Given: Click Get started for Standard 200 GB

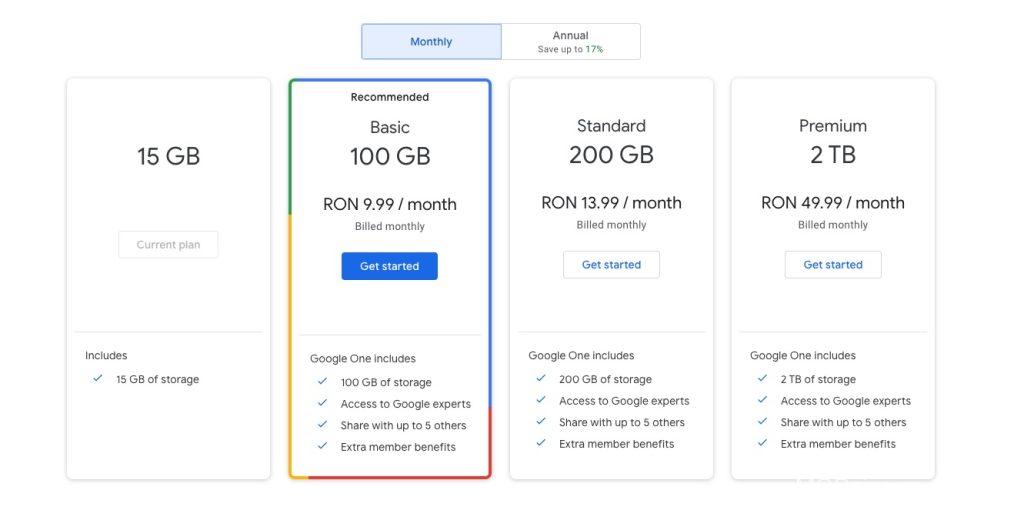Looking at the screenshot, I should pos(611,265).
